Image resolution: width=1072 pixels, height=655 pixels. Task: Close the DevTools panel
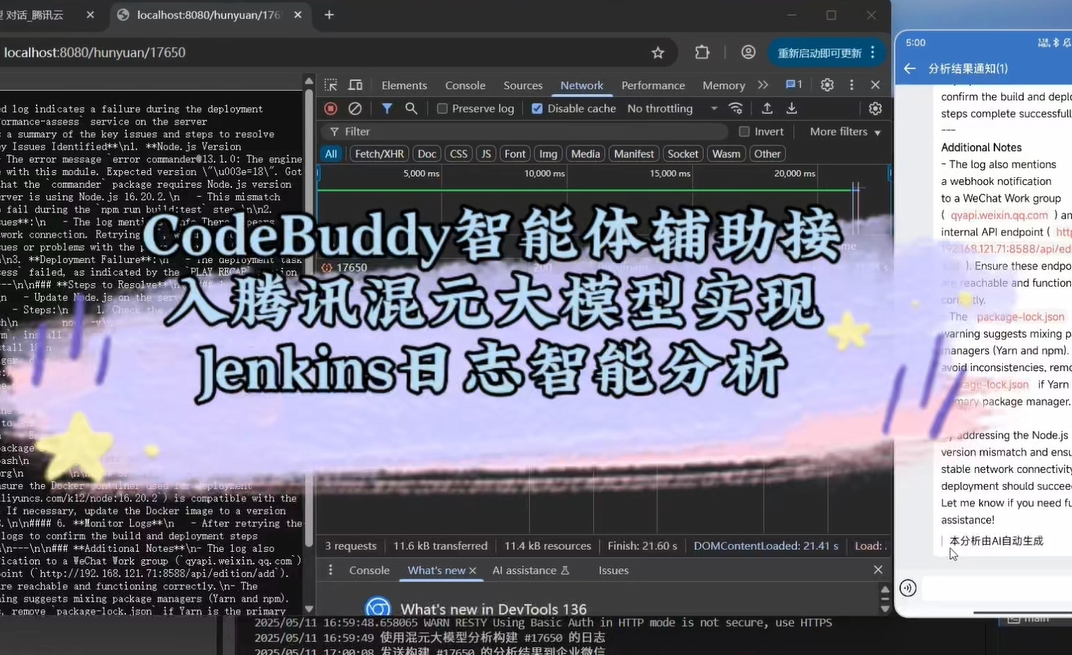(x=875, y=85)
